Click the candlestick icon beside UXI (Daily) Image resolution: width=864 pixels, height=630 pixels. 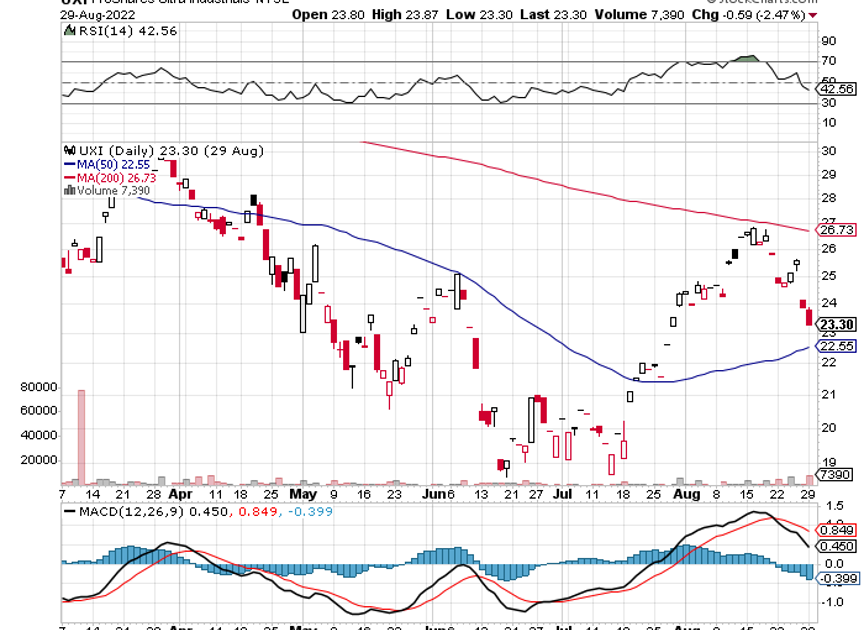69,150
